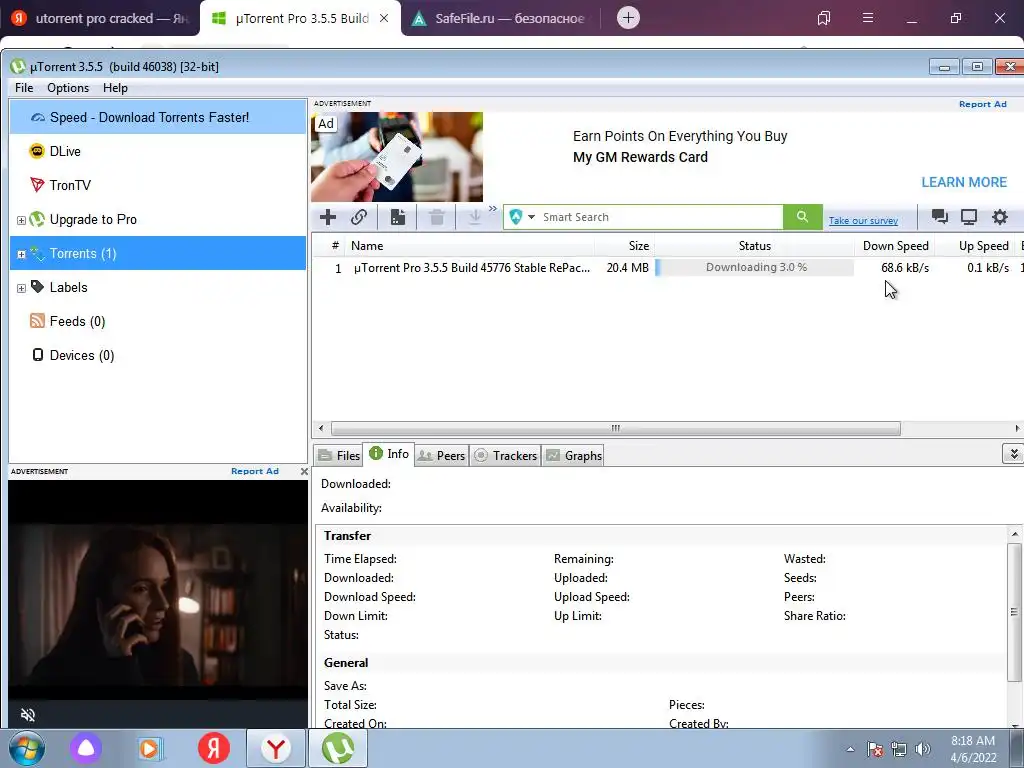
Task: Unmute the sidebar video ad
Action: (x=27, y=714)
